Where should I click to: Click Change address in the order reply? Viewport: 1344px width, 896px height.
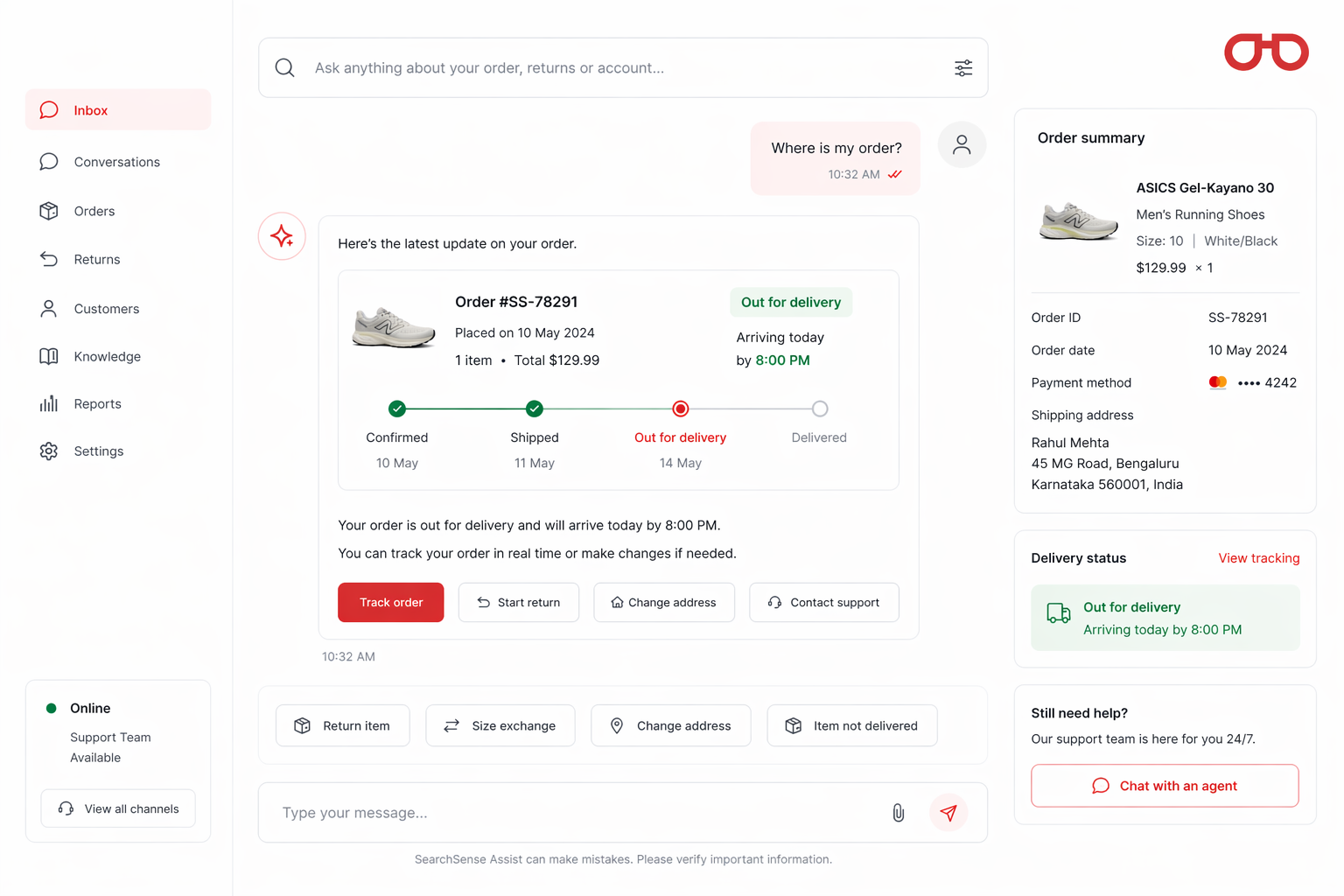point(664,603)
